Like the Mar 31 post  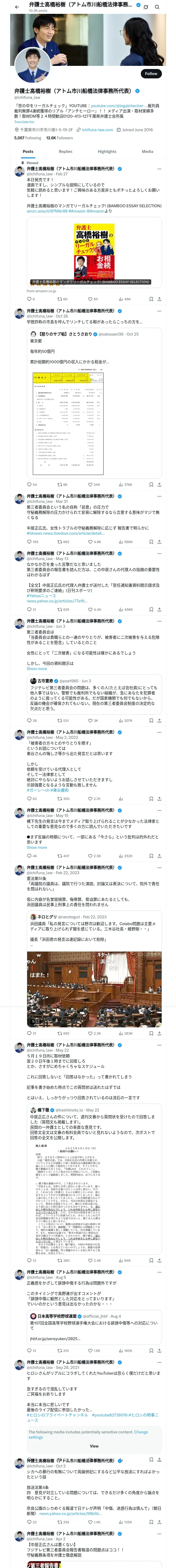click(x=90, y=542)
